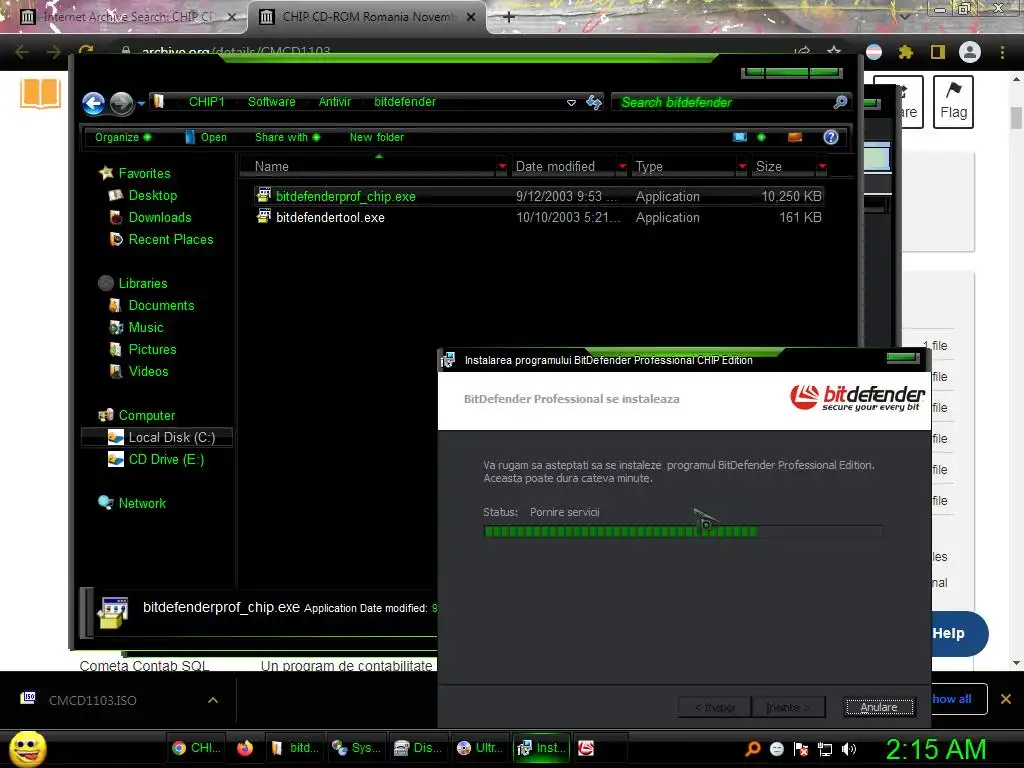Go back in the Explorer window
The width and height of the screenshot is (1024, 768).
93,103
